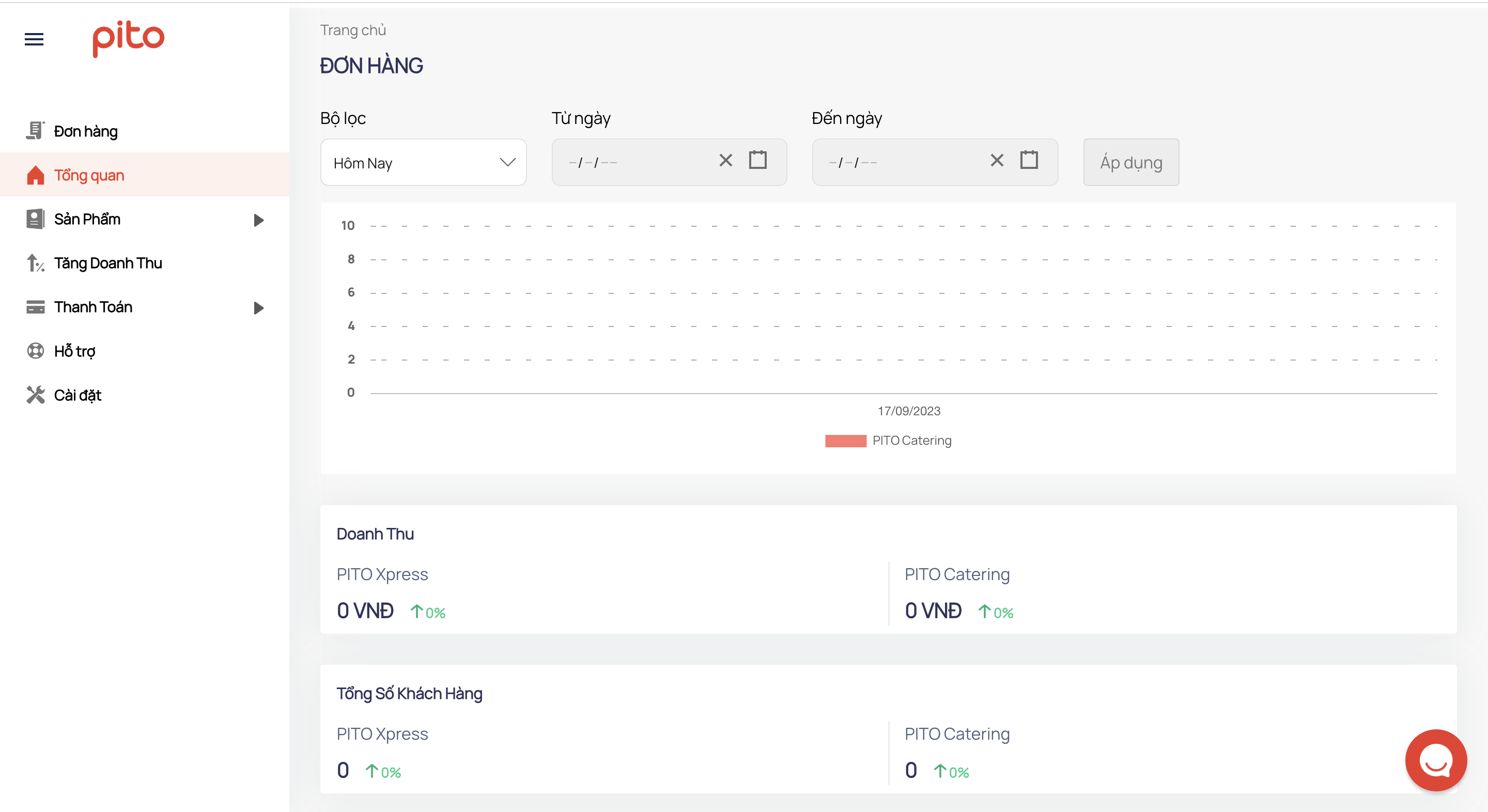Click the Trang chủ breadcrumb link
Image resolution: width=1488 pixels, height=812 pixels.
353,30
